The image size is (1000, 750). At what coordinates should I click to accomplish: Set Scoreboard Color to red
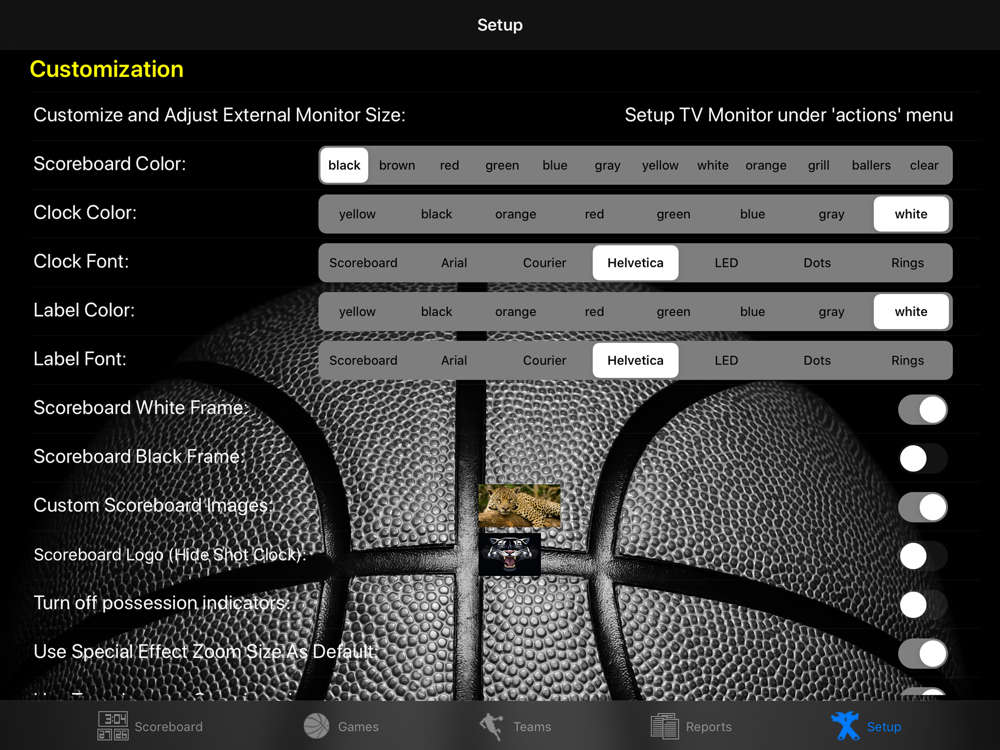pos(450,165)
